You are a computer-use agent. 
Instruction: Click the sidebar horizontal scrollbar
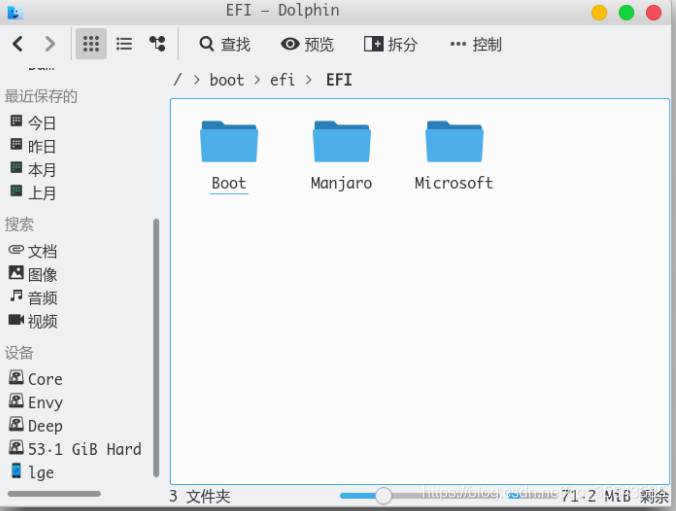coord(54,494)
